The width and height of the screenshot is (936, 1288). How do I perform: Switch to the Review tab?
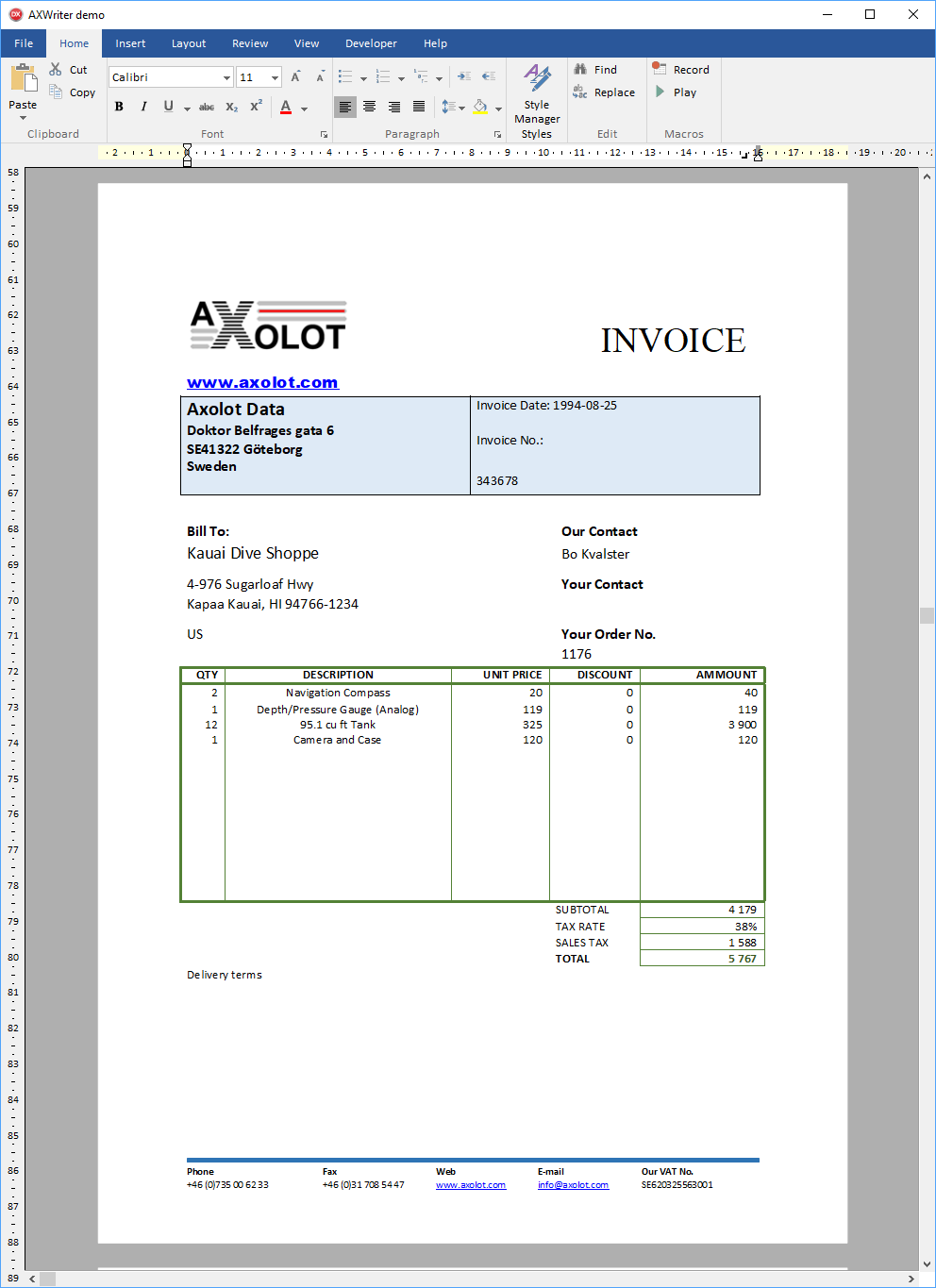pyautogui.click(x=250, y=43)
